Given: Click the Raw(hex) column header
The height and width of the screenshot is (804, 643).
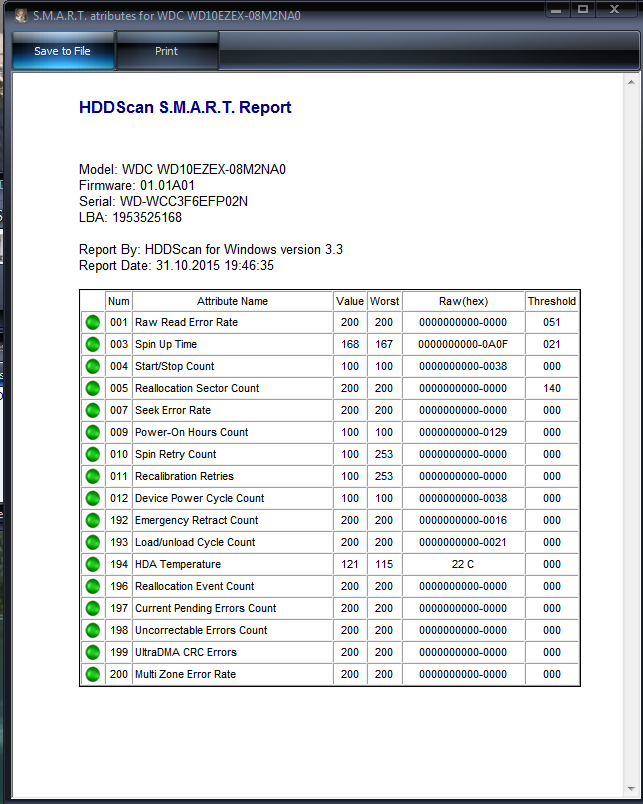Looking at the screenshot, I should point(464,302).
